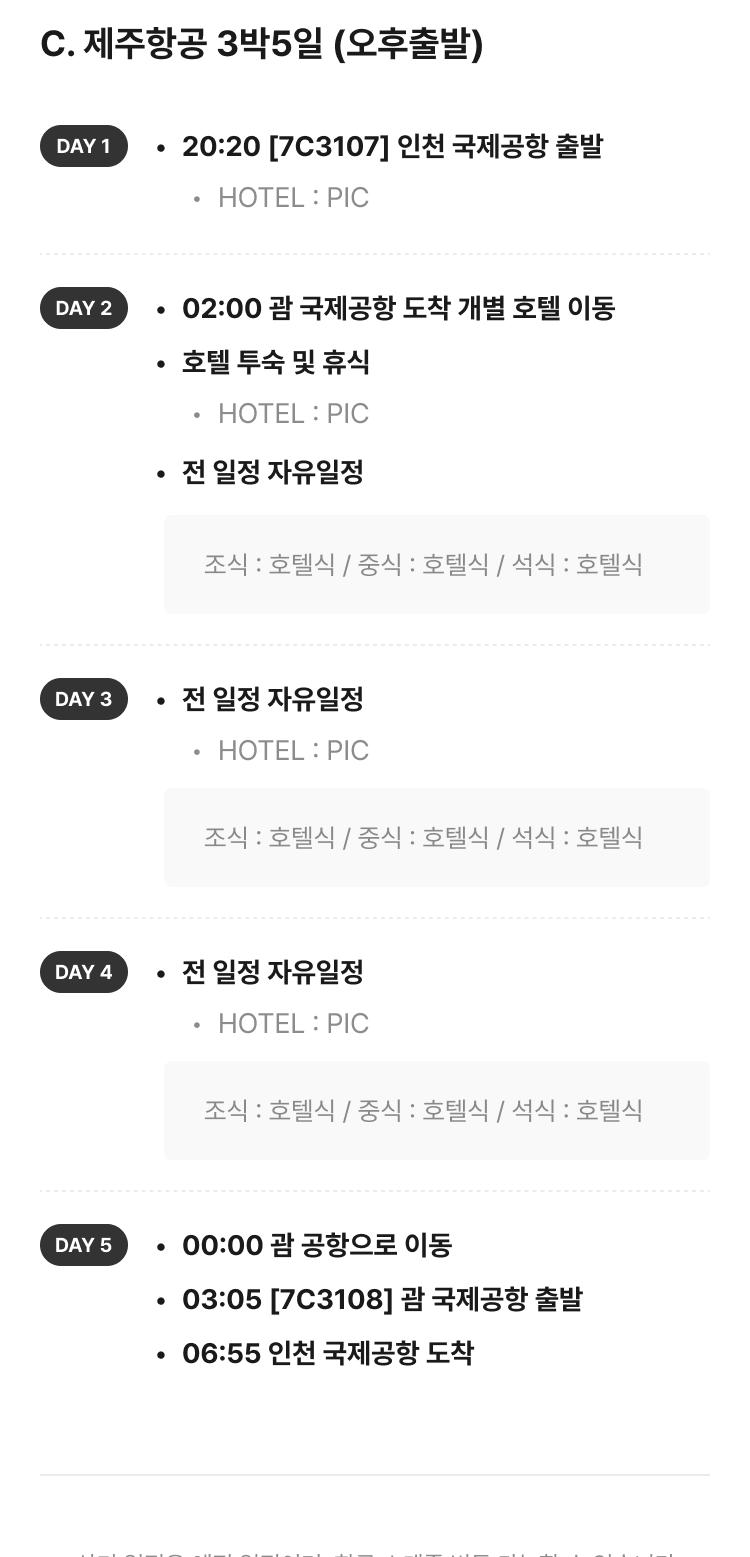Select the DAY 3 badge
This screenshot has height=1557, width=750.
coord(84,699)
